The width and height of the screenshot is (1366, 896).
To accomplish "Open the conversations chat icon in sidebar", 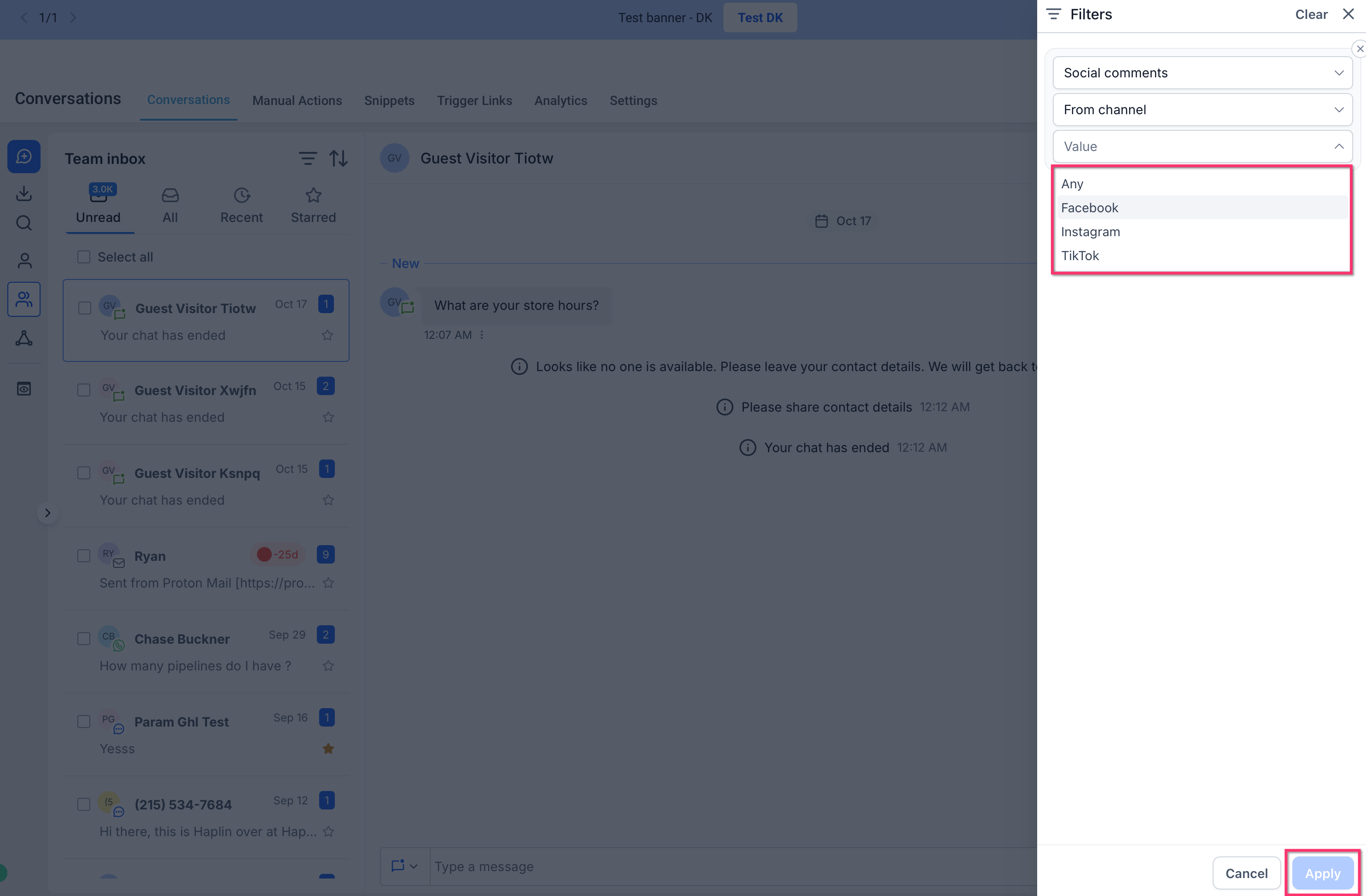I will 23,157.
